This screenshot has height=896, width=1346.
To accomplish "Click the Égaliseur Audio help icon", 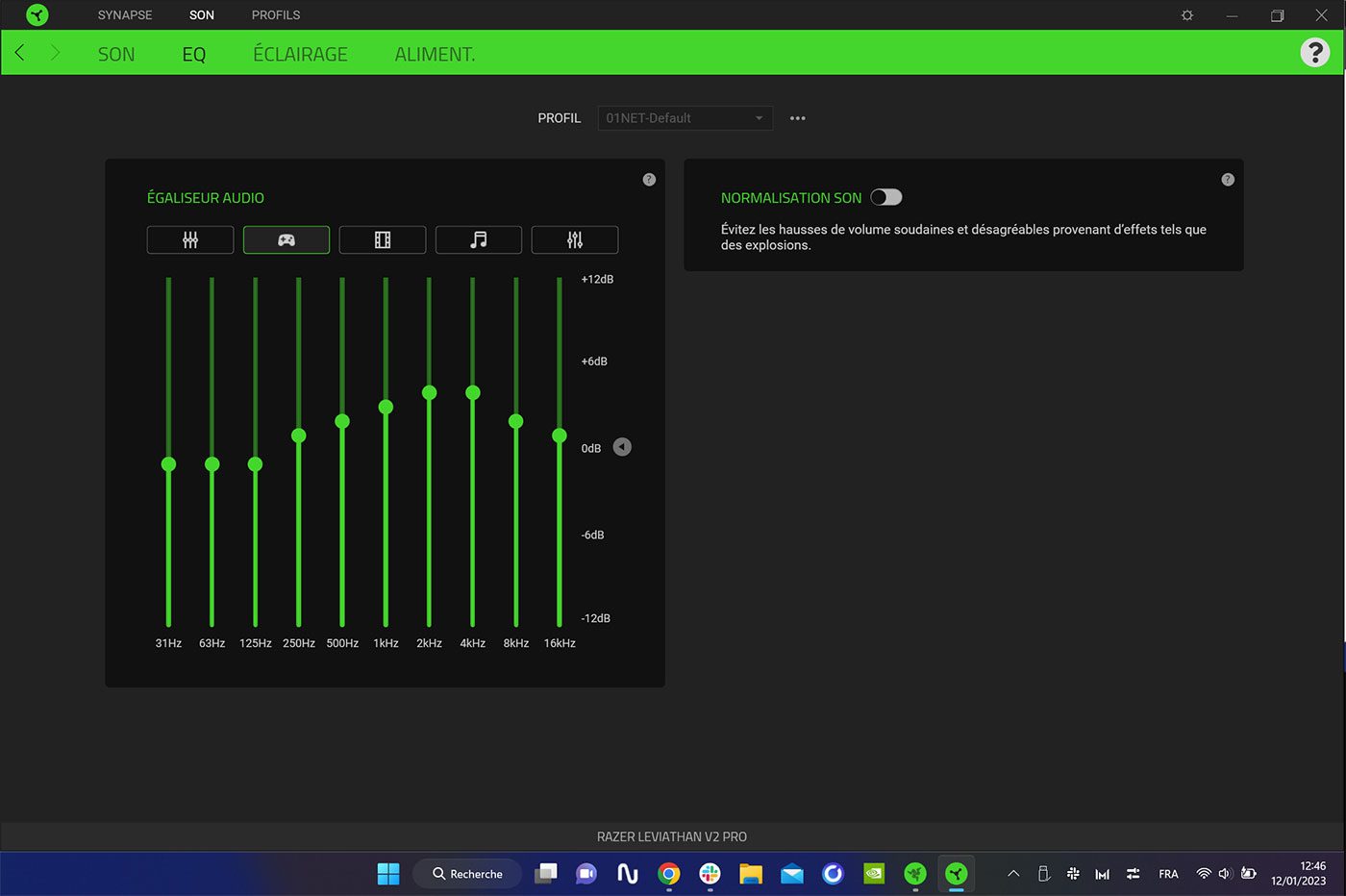I will point(649,180).
